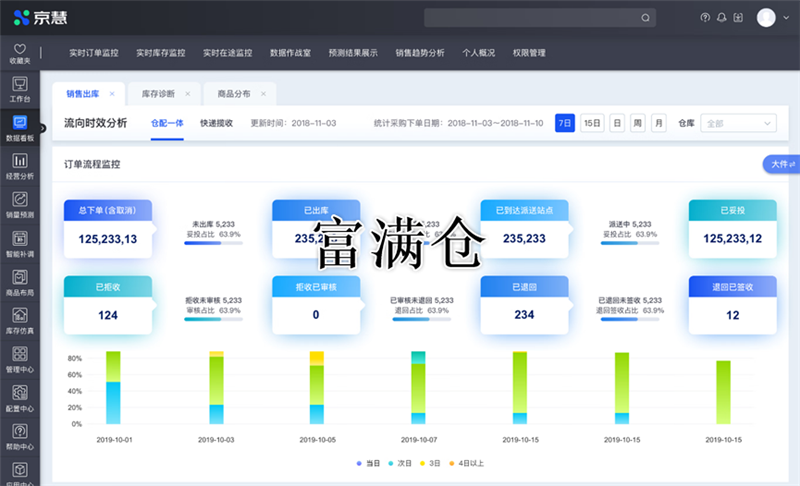Open 实时订单监控 menu item

coord(94,53)
